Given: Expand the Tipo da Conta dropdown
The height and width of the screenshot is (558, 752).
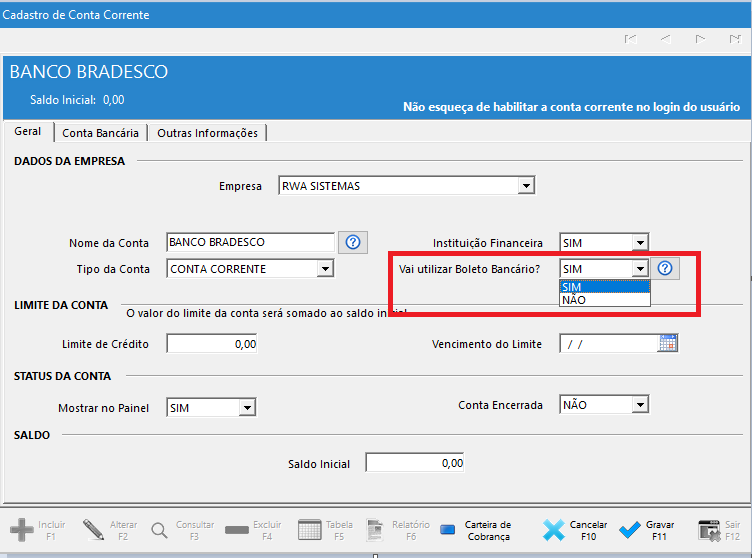Looking at the screenshot, I should (325, 269).
